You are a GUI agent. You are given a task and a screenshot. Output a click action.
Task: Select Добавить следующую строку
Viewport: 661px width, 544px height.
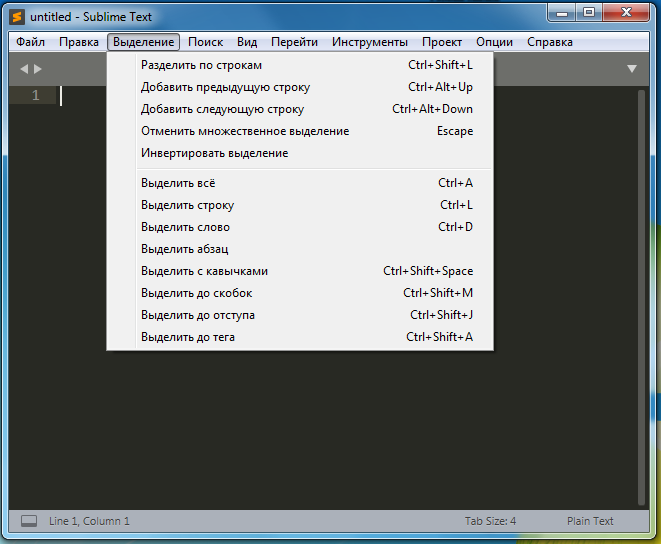300,109
